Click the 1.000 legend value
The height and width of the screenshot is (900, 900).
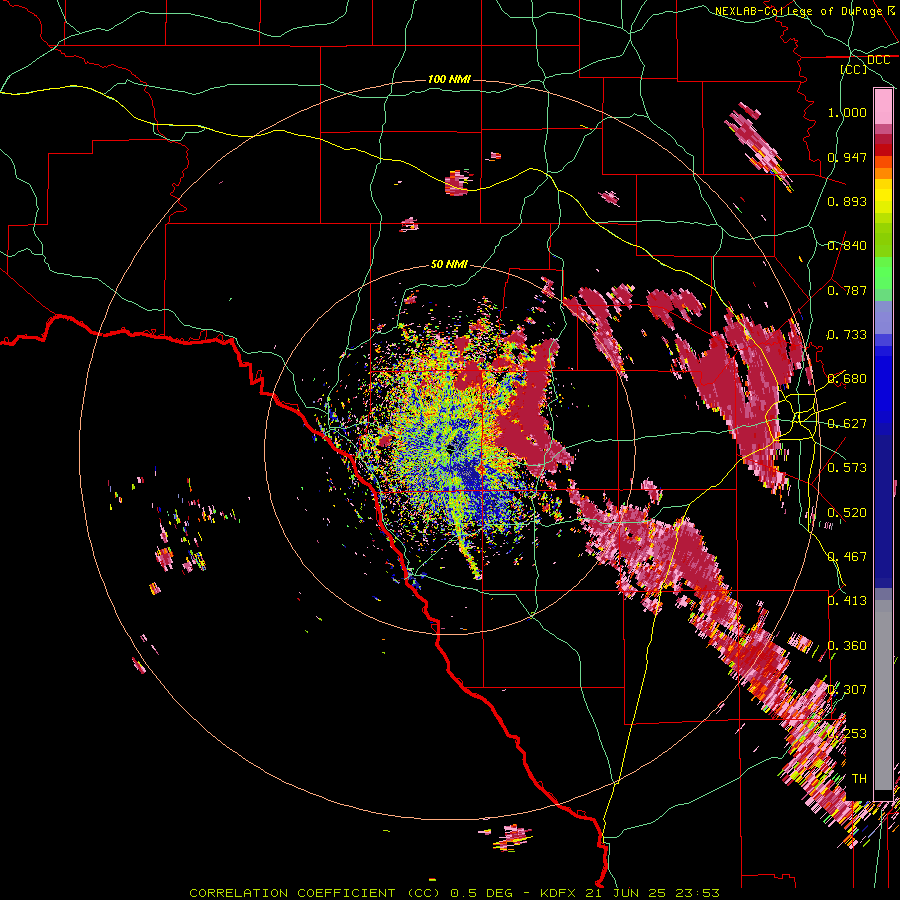[x=847, y=112]
